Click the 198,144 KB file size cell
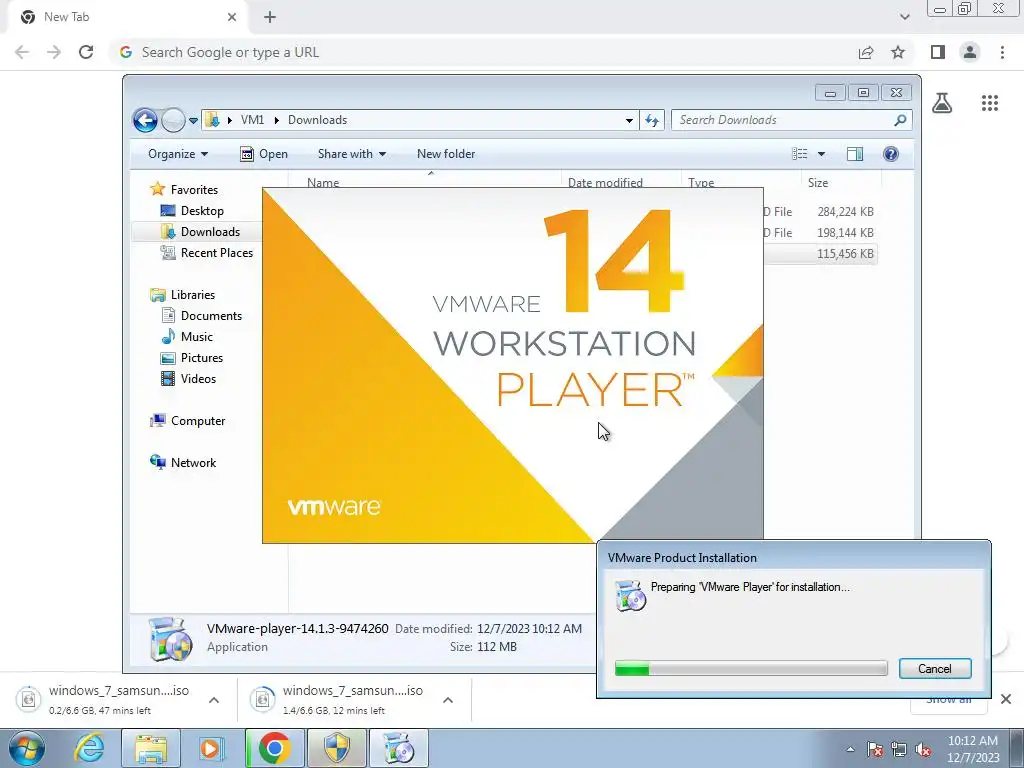 [x=845, y=232]
